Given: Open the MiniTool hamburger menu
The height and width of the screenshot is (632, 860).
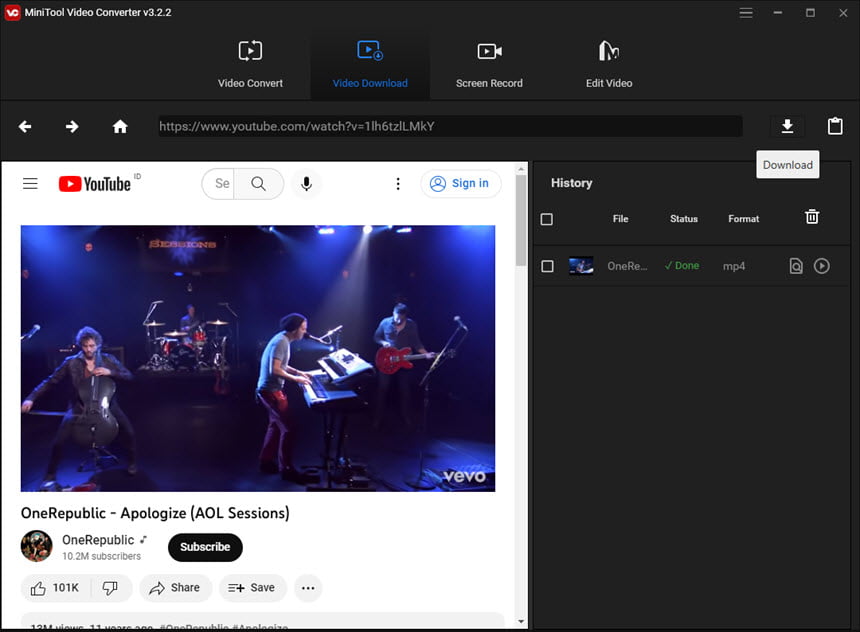Looking at the screenshot, I should [x=745, y=13].
